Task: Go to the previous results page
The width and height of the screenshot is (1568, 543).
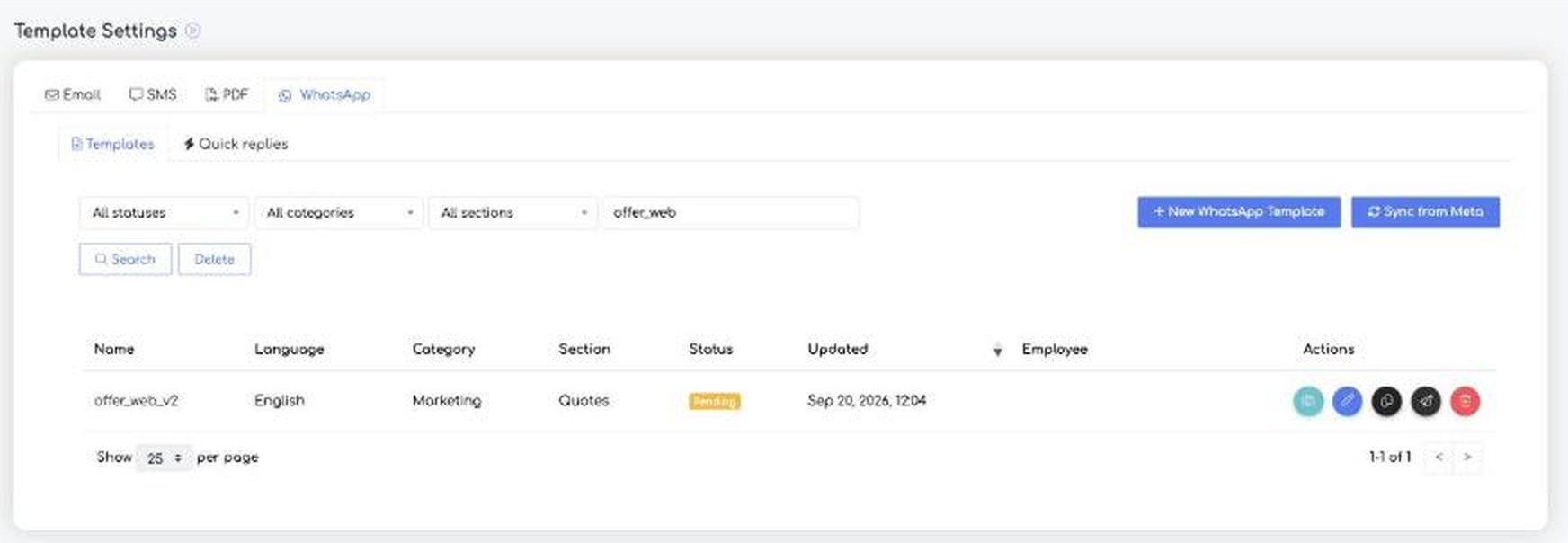Action: [1439, 458]
